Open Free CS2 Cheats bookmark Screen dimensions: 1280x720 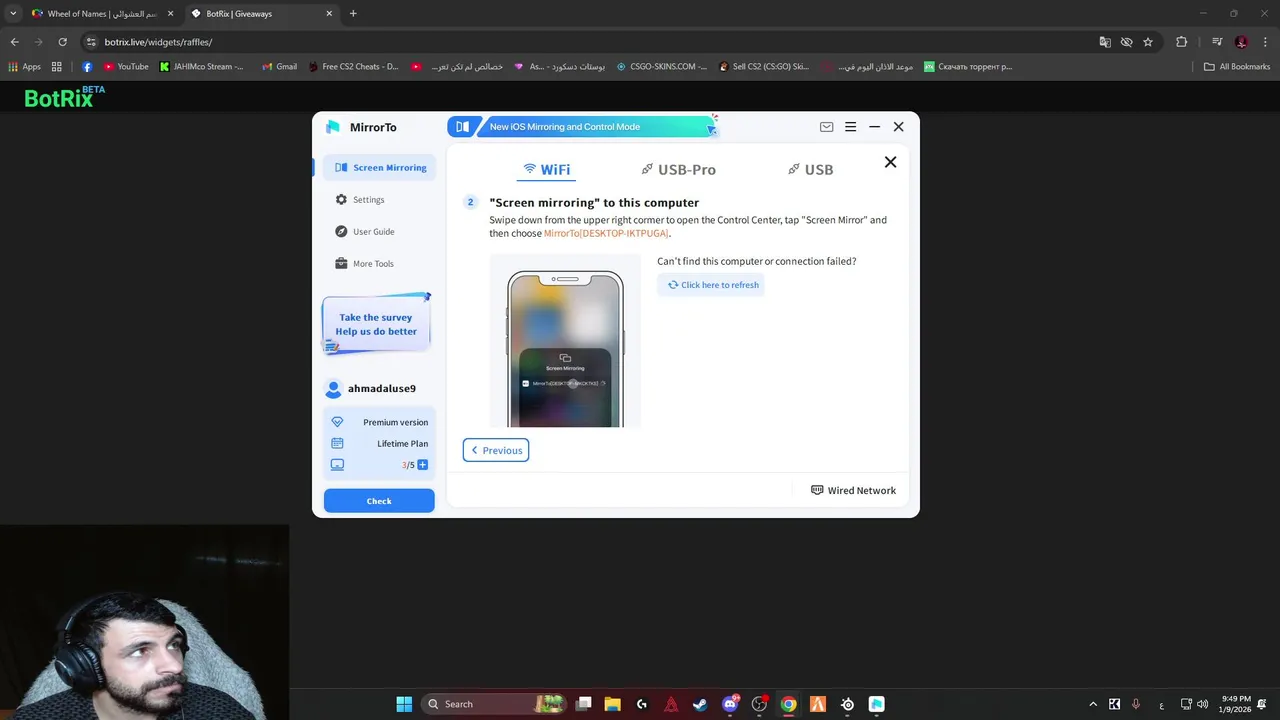(x=353, y=67)
